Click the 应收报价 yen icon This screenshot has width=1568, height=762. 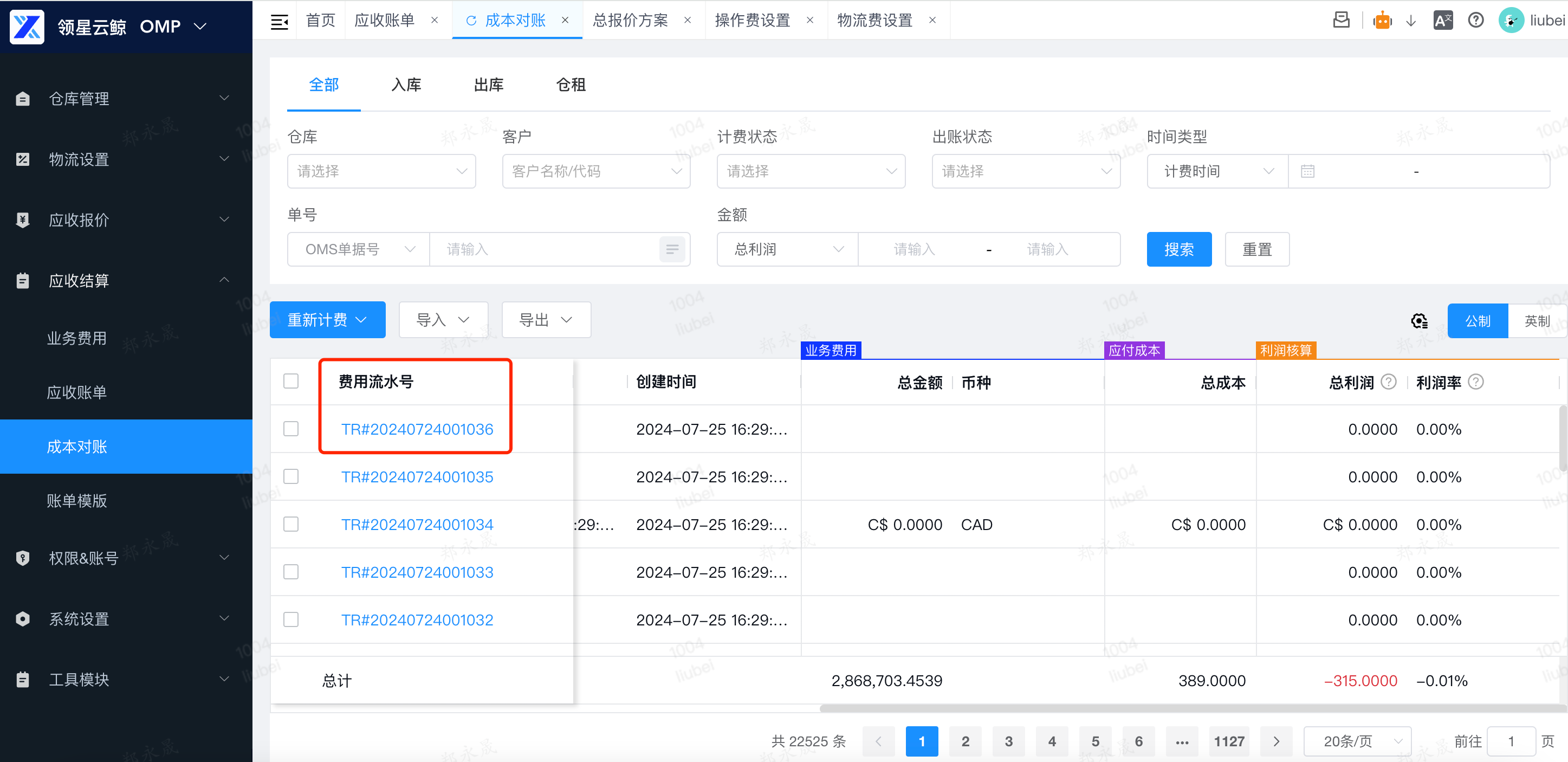[23, 219]
